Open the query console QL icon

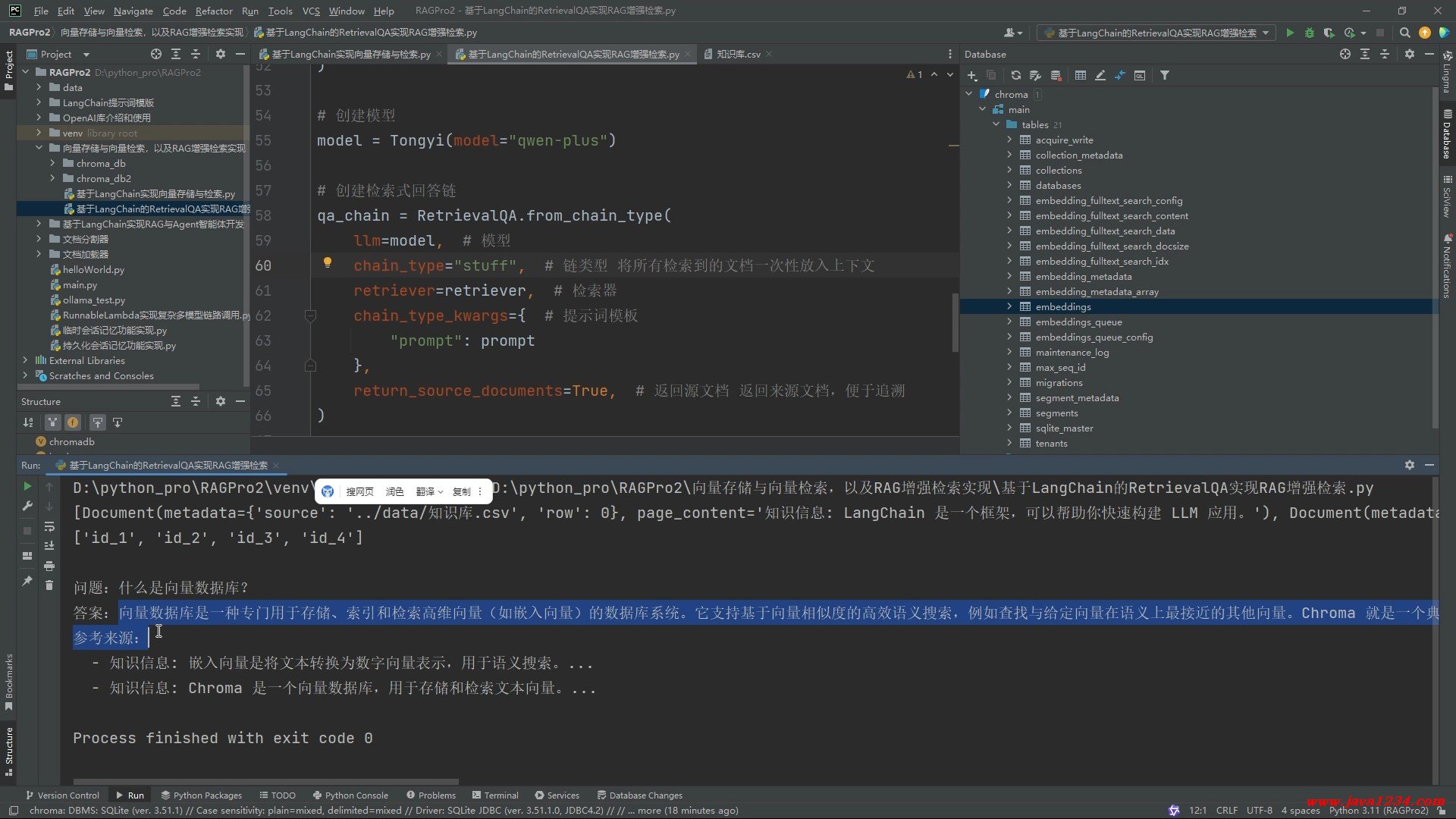[1140, 75]
